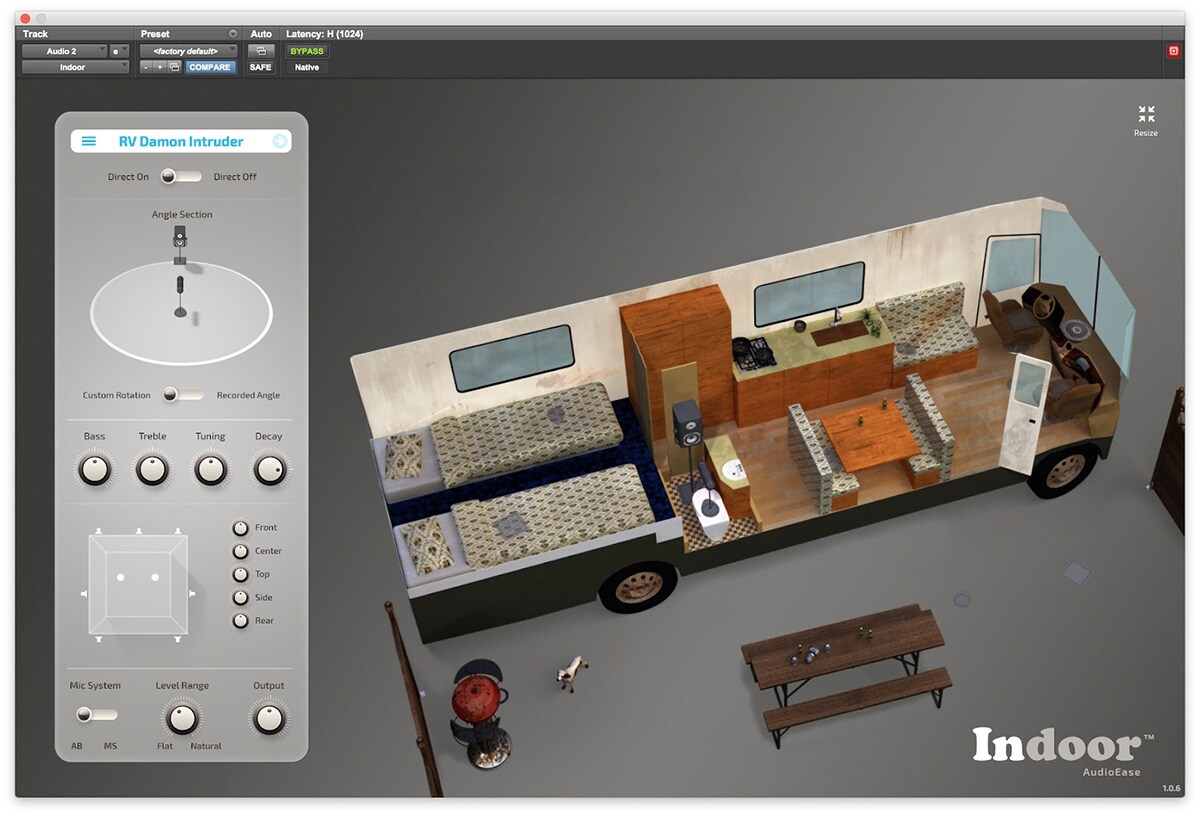This screenshot has width=1200, height=816.
Task: Click the Rear level knob
Action: tap(240, 620)
